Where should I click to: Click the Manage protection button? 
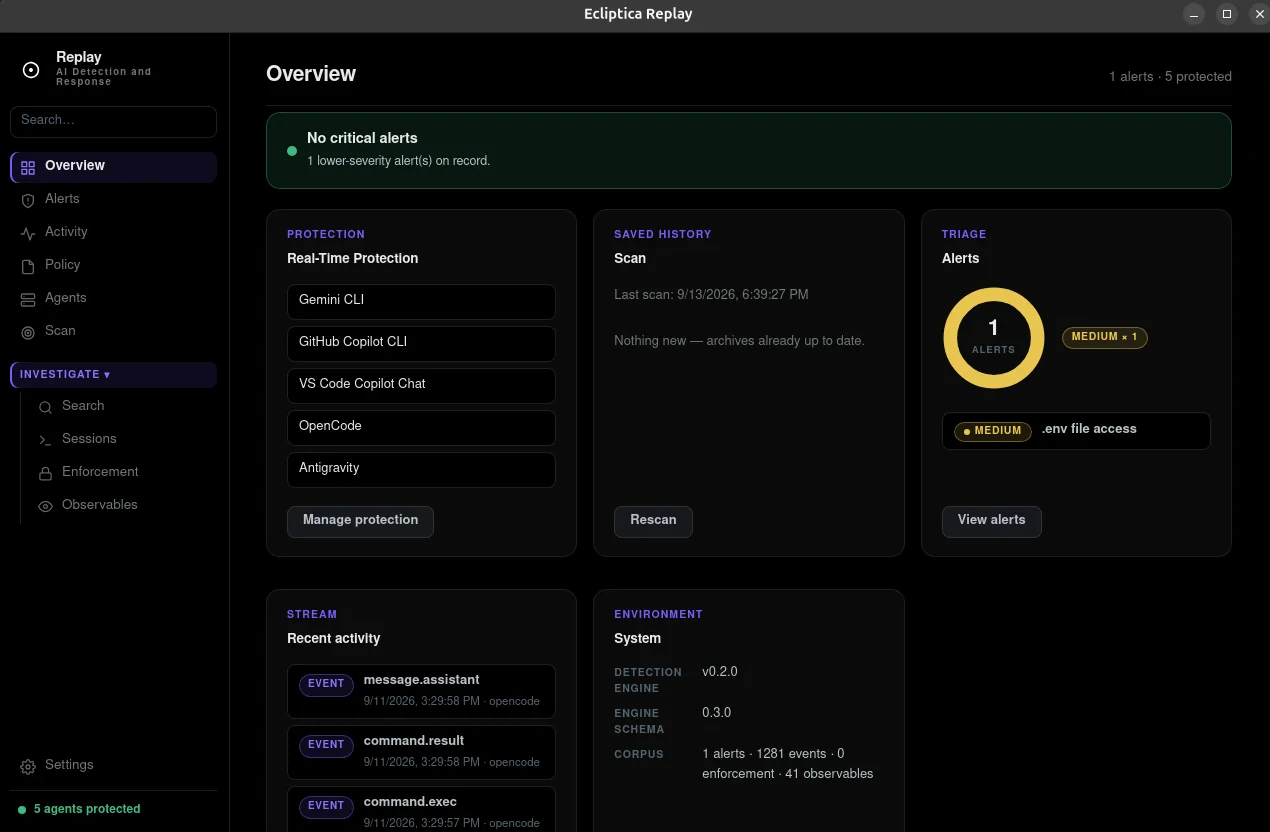(x=360, y=521)
